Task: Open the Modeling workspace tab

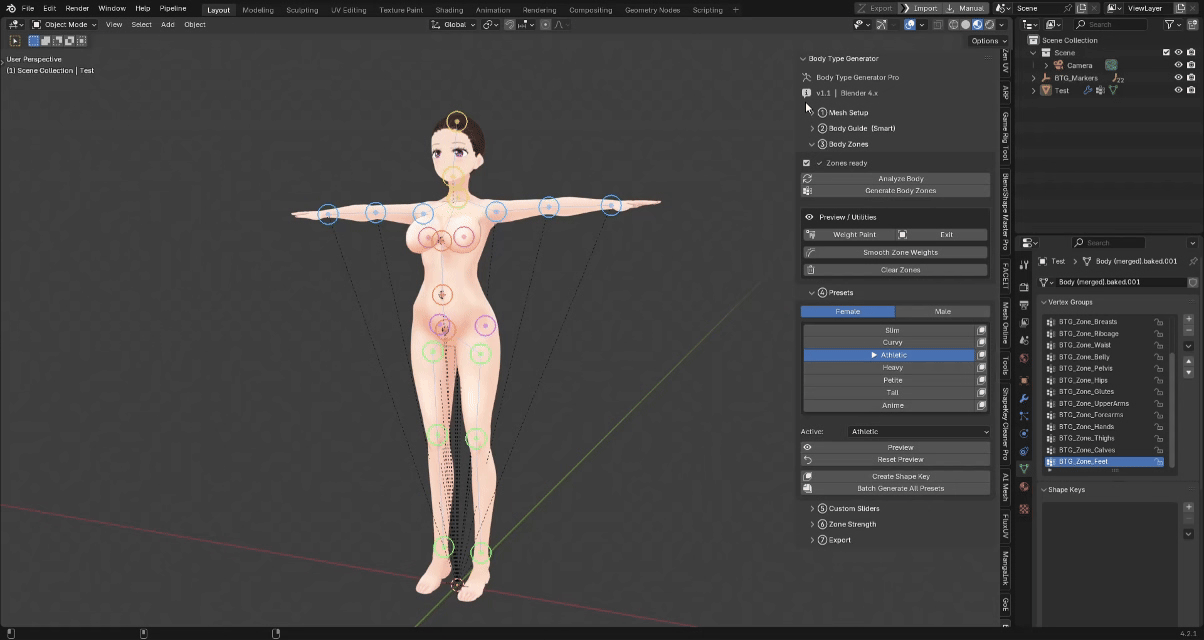Action: click(x=258, y=10)
